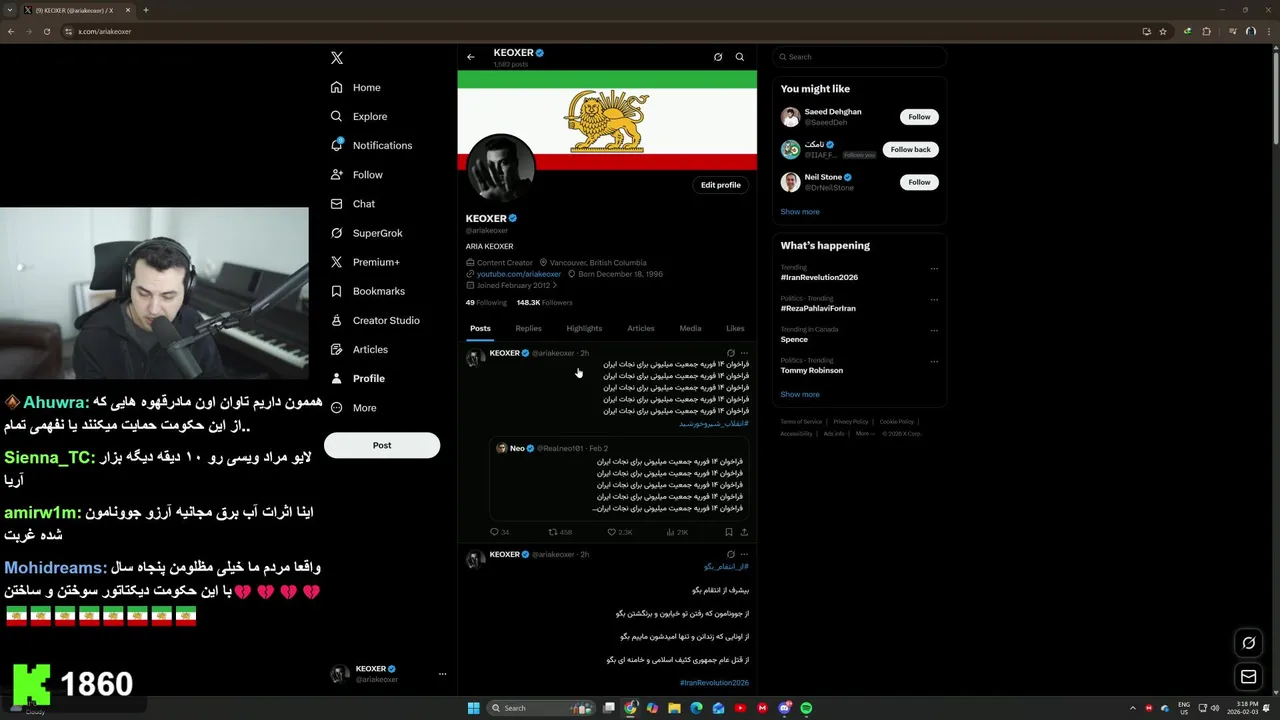Click the white Post button
The height and width of the screenshot is (720, 1280).
tap(382, 445)
